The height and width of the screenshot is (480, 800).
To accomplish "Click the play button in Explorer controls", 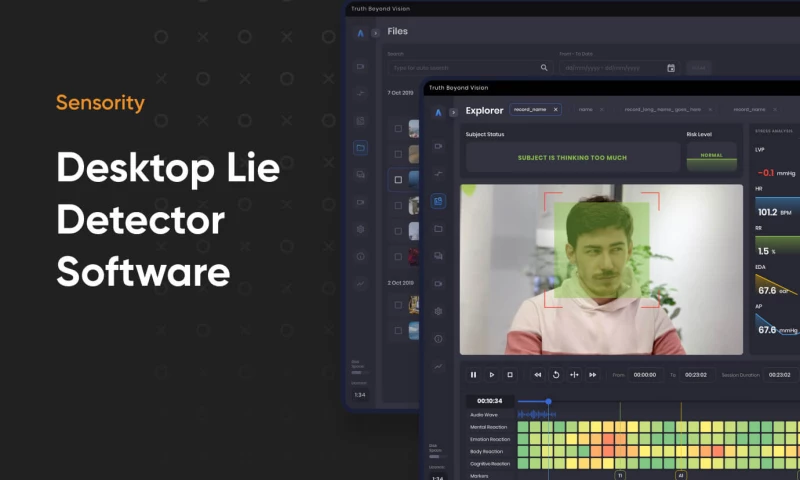I will point(491,375).
